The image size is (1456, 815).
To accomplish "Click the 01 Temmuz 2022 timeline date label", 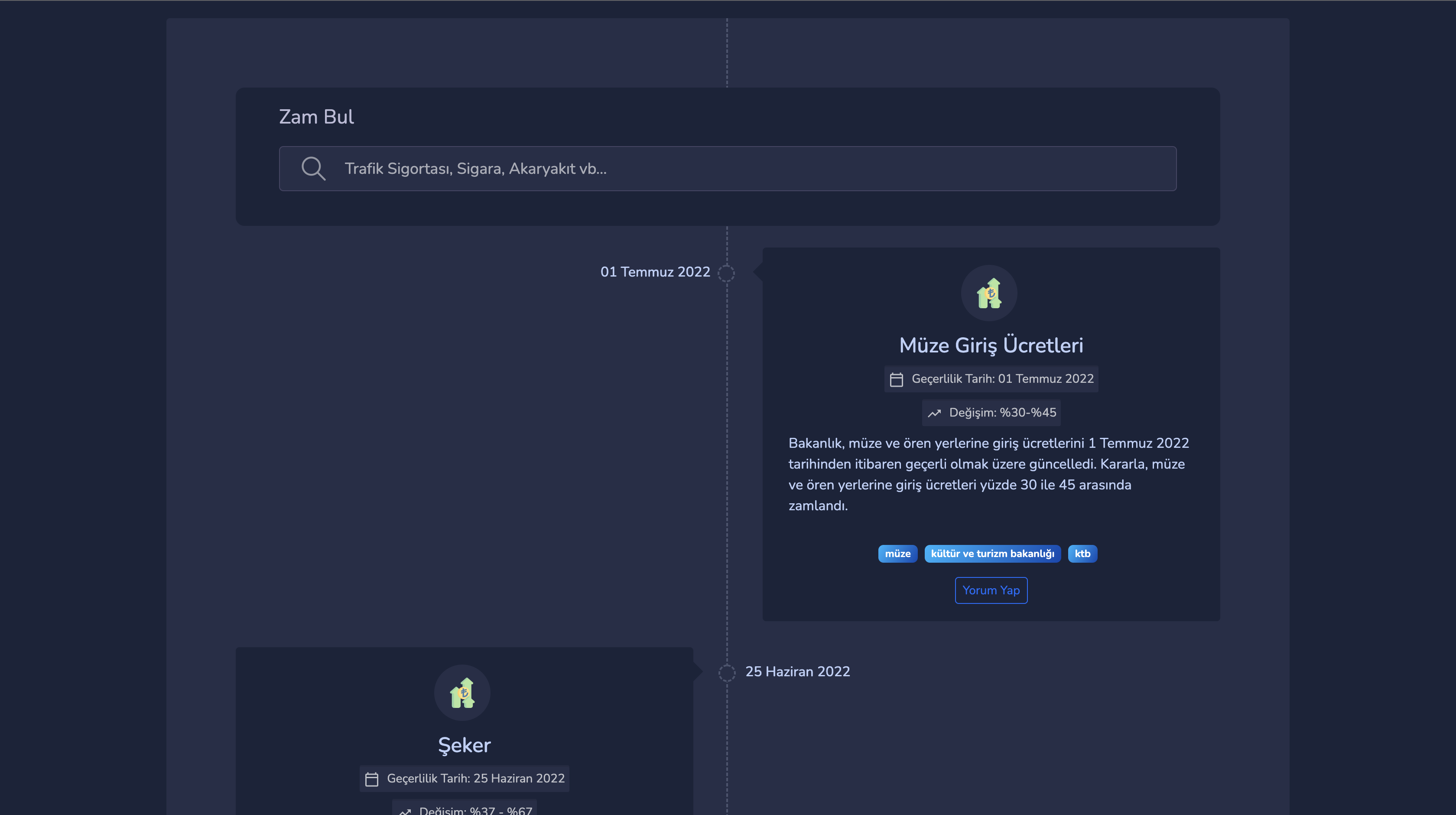I will tap(655, 272).
